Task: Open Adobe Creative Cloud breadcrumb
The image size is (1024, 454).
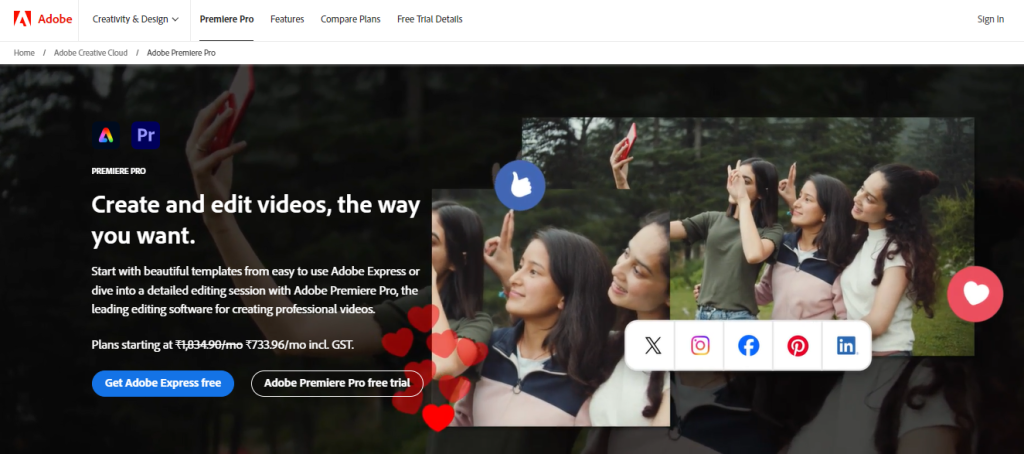Action: click(91, 52)
